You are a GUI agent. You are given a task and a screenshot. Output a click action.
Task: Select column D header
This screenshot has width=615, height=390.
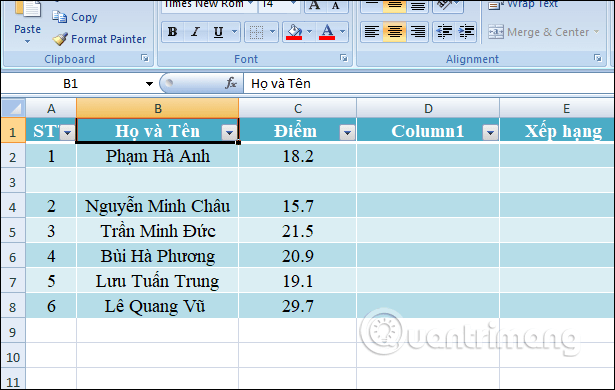428,108
